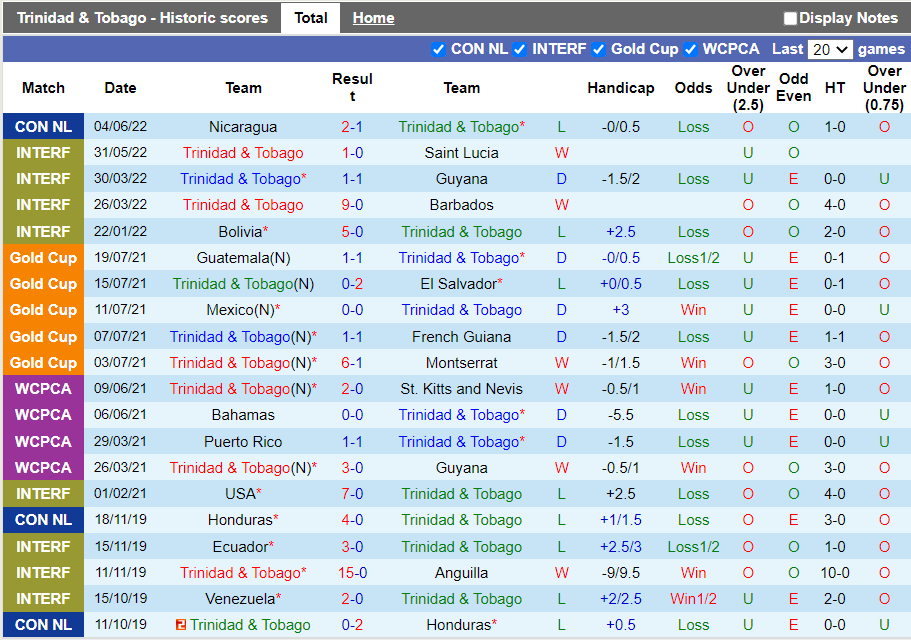Open the Last 20 games dropdown

(x=830, y=49)
